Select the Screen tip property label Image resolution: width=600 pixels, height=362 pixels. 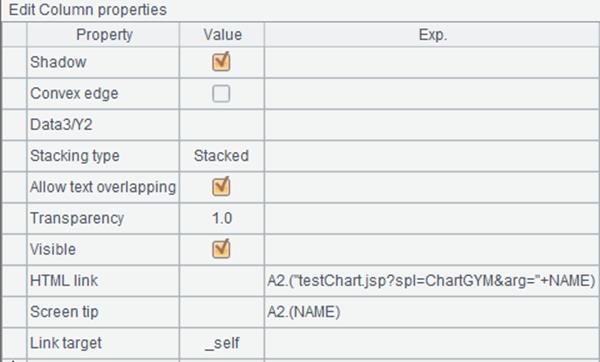click(x=64, y=312)
